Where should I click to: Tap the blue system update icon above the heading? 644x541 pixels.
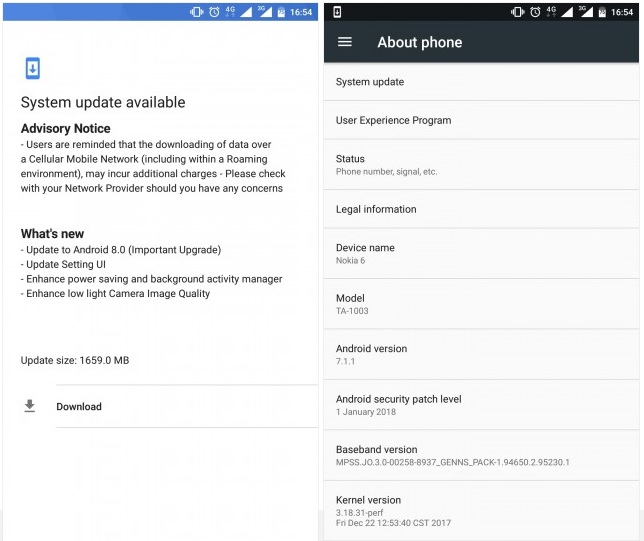32,68
